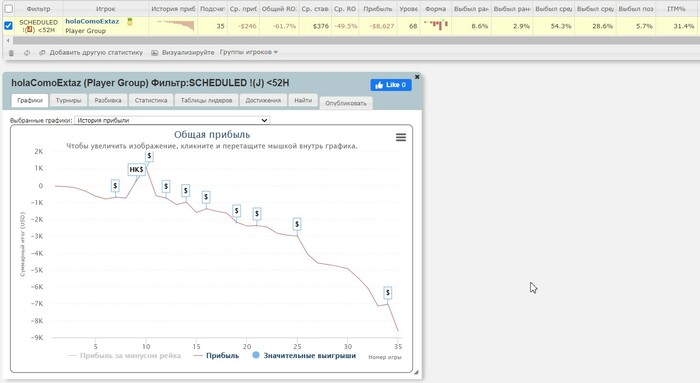Screen dimensions: 700x383
Task: Open the Найти tab
Action: pyautogui.click(x=303, y=100)
